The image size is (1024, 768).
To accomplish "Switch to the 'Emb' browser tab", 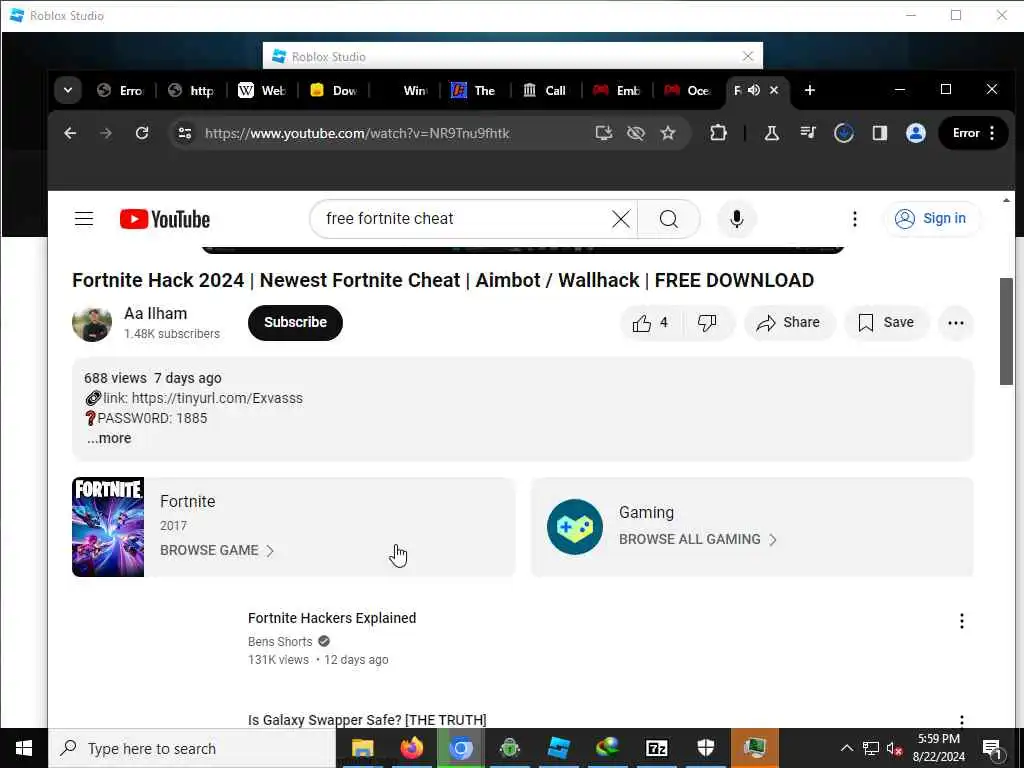I will pyautogui.click(x=617, y=90).
